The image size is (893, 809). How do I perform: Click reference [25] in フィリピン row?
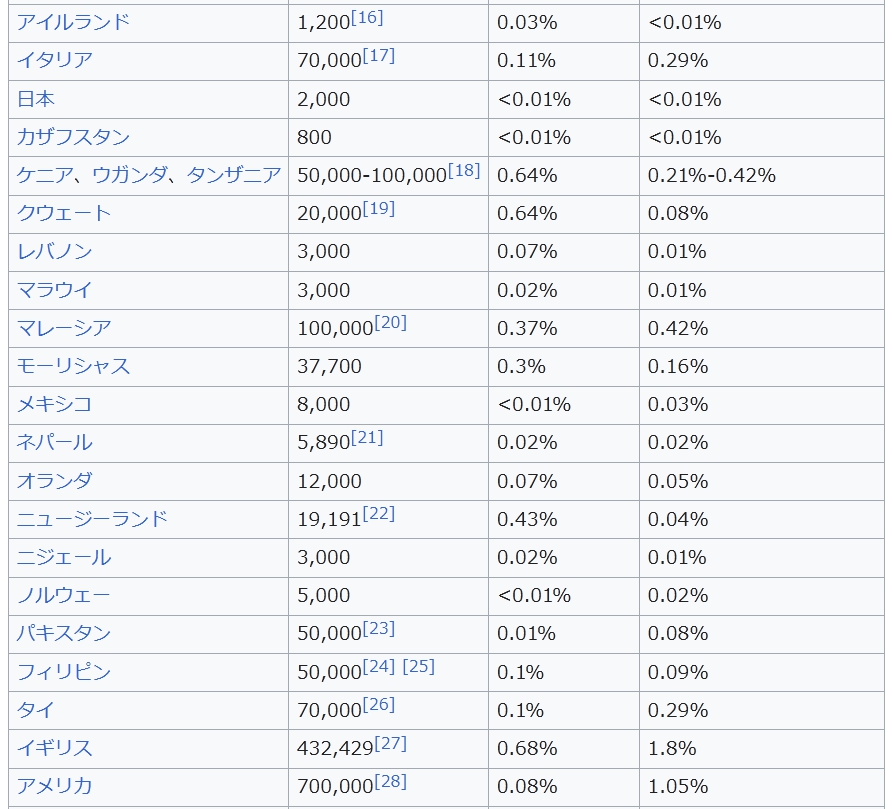(418, 667)
